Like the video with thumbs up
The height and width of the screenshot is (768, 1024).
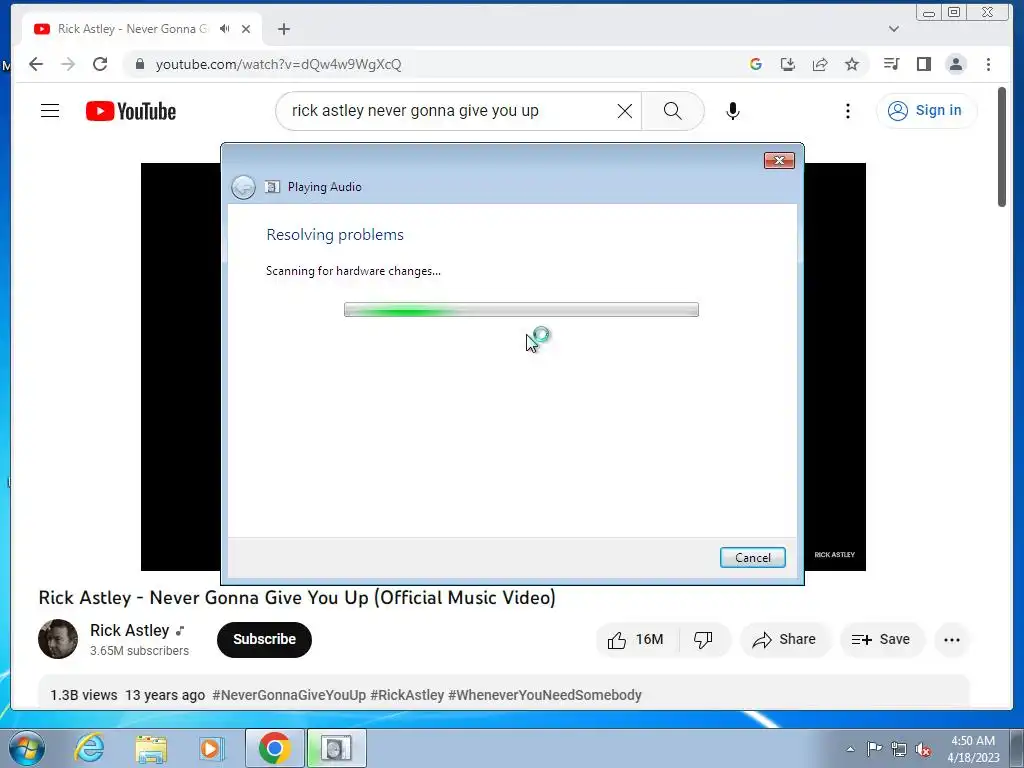coord(635,639)
